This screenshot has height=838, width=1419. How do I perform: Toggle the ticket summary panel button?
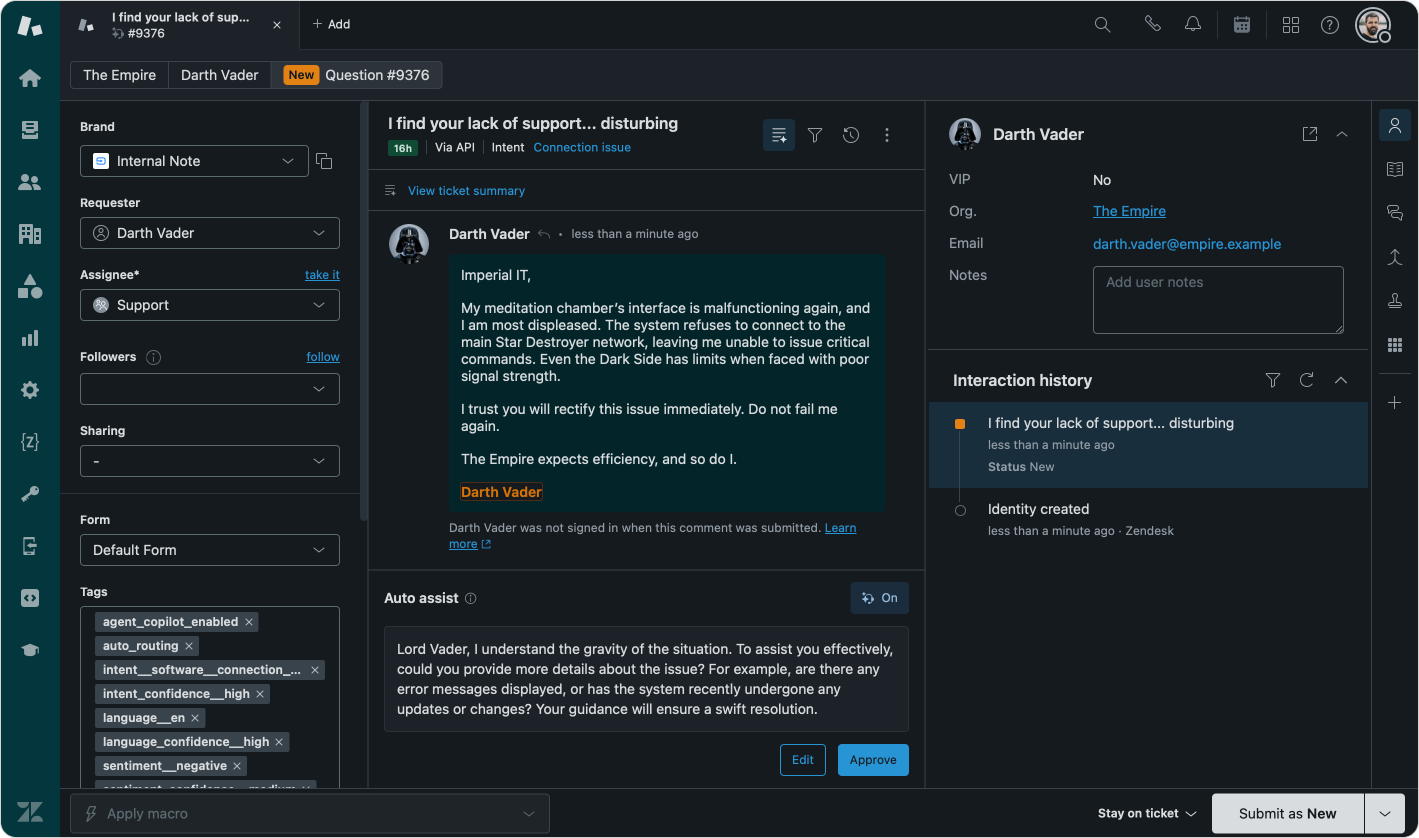pyautogui.click(x=779, y=135)
